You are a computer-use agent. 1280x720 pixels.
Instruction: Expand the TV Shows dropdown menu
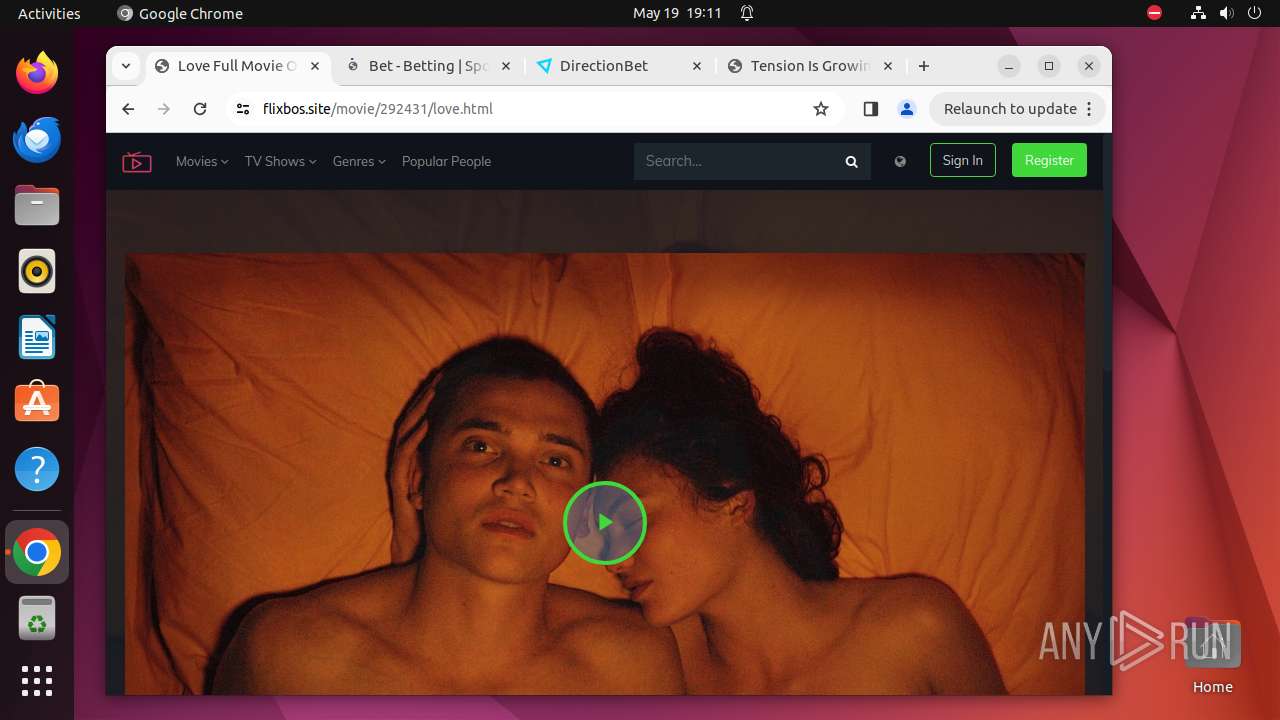point(280,161)
